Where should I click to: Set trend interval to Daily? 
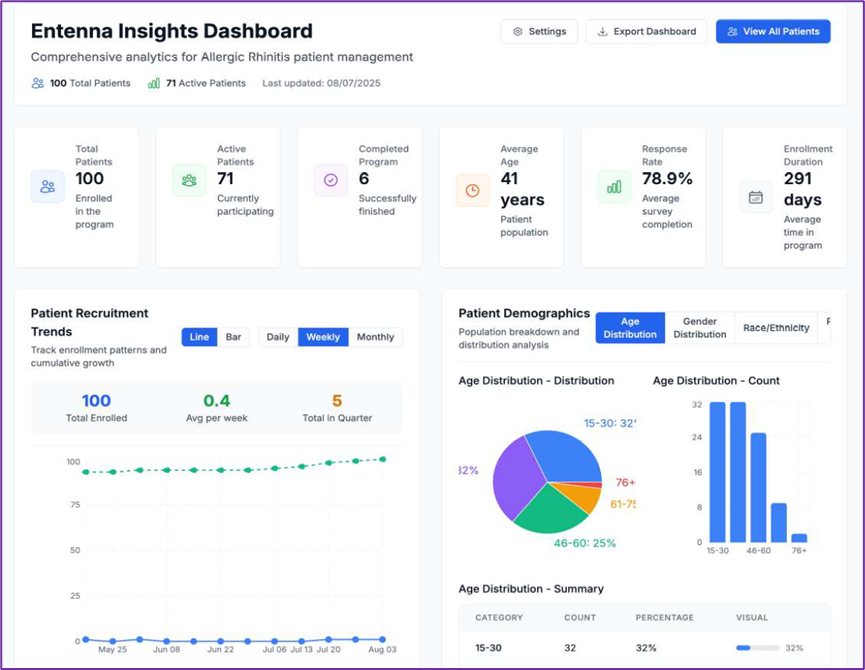click(x=278, y=337)
